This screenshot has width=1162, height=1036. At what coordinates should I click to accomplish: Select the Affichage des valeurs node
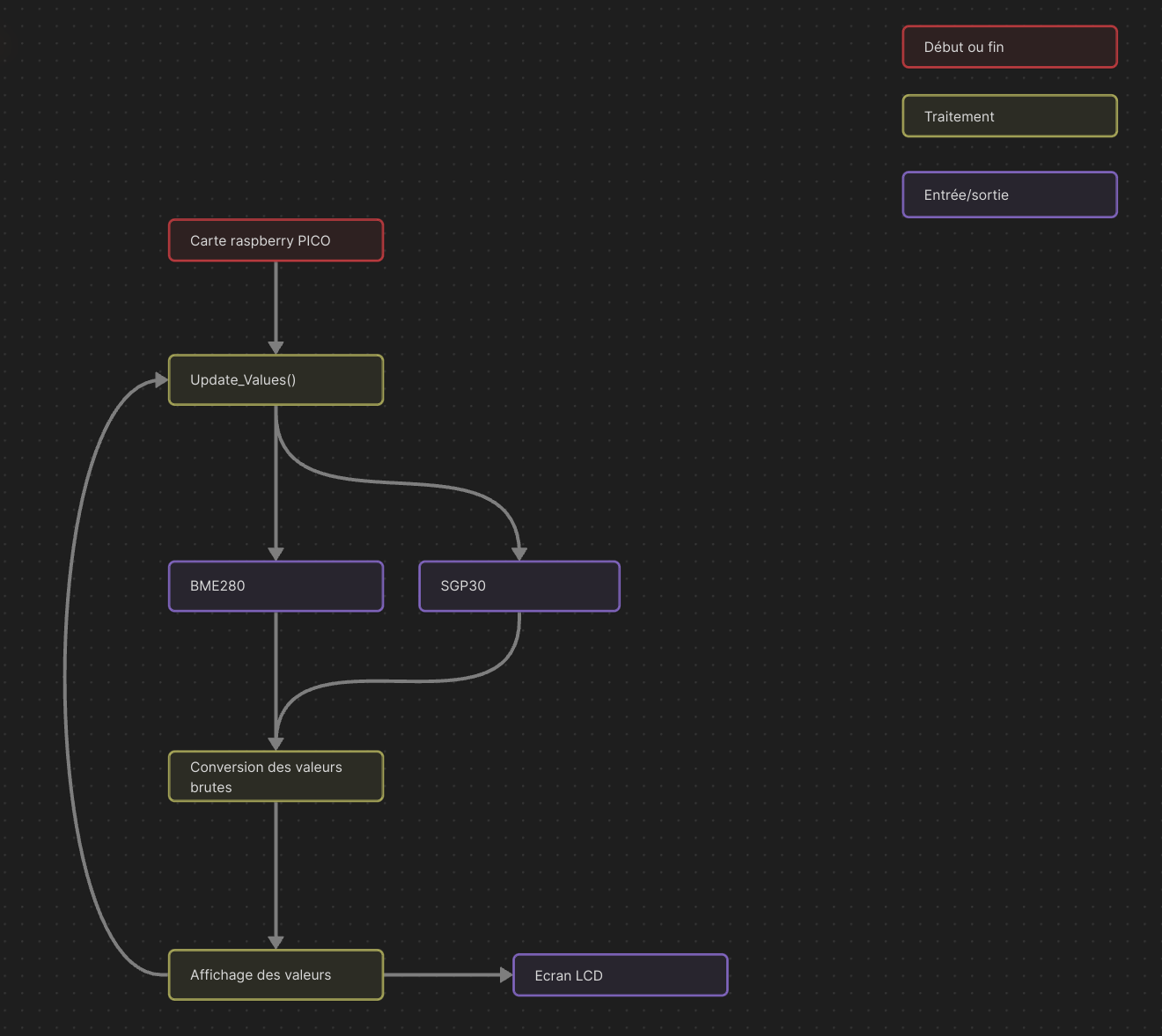tap(276, 975)
